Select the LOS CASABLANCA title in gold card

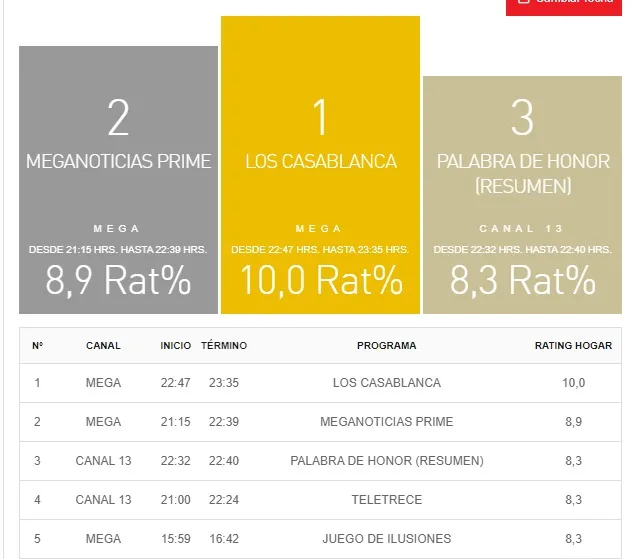pos(321,161)
